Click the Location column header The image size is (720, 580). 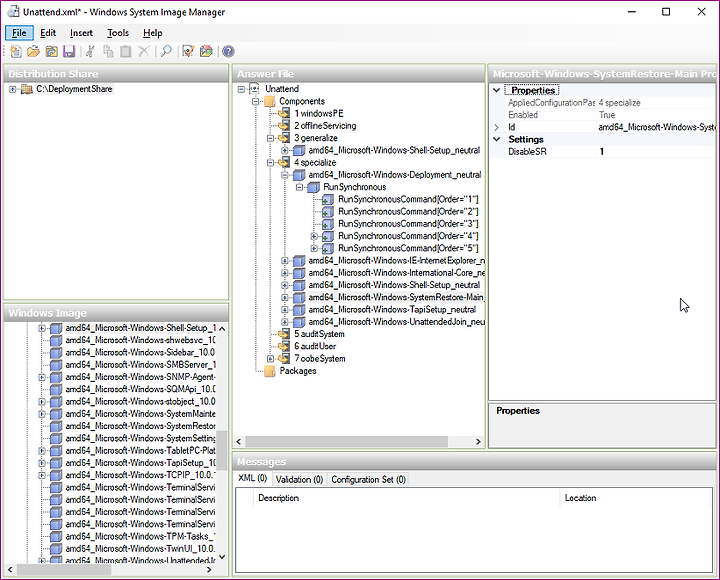point(636,498)
